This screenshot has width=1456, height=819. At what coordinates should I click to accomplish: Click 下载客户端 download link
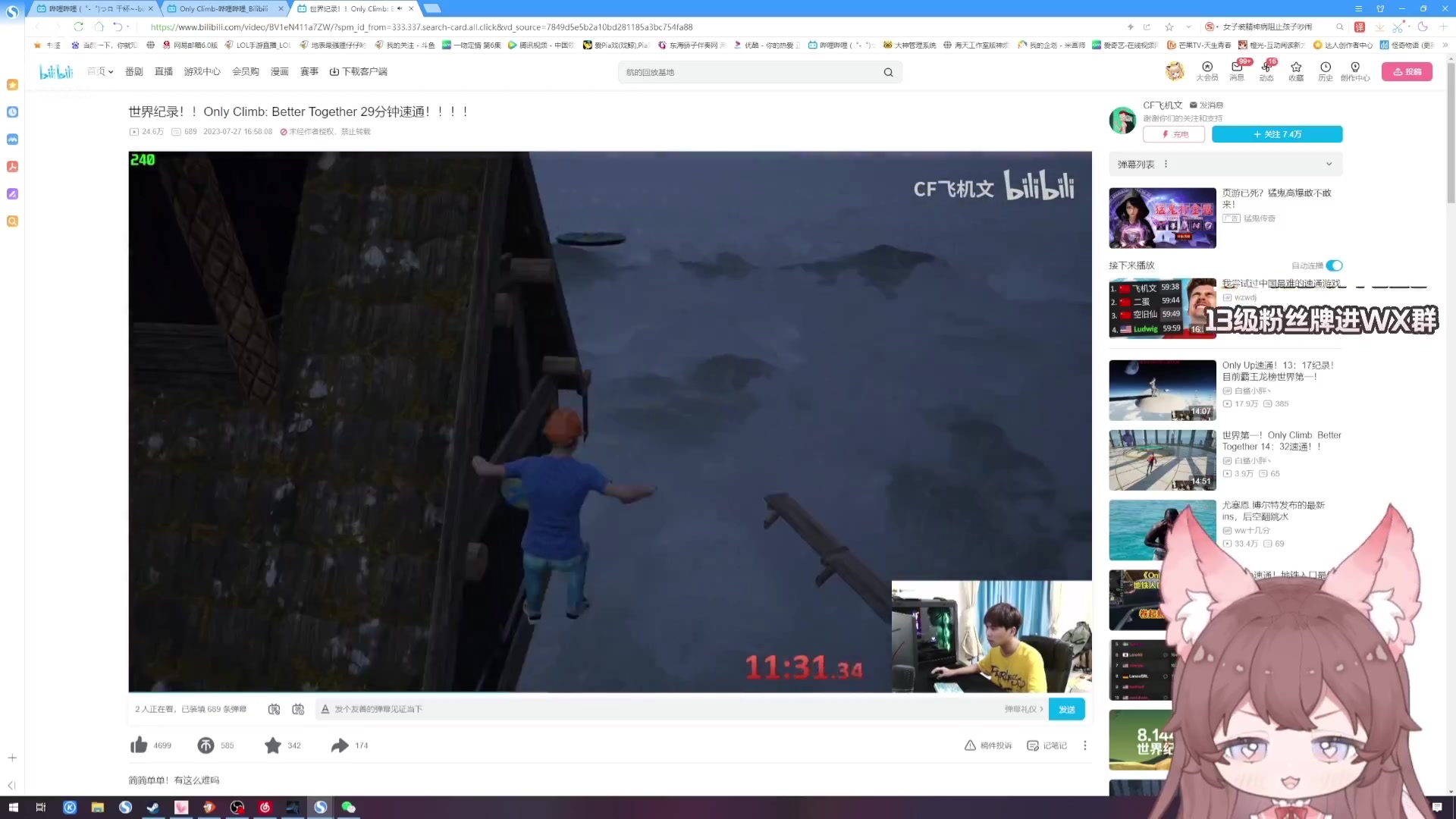[x=359, y=71]
